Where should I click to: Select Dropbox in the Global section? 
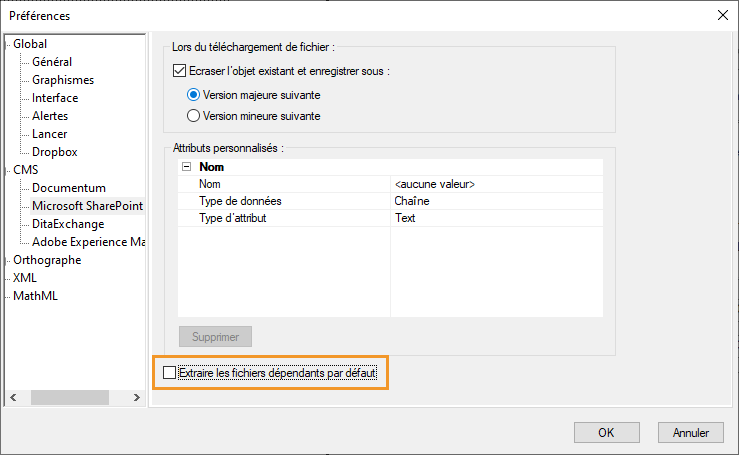54,152
